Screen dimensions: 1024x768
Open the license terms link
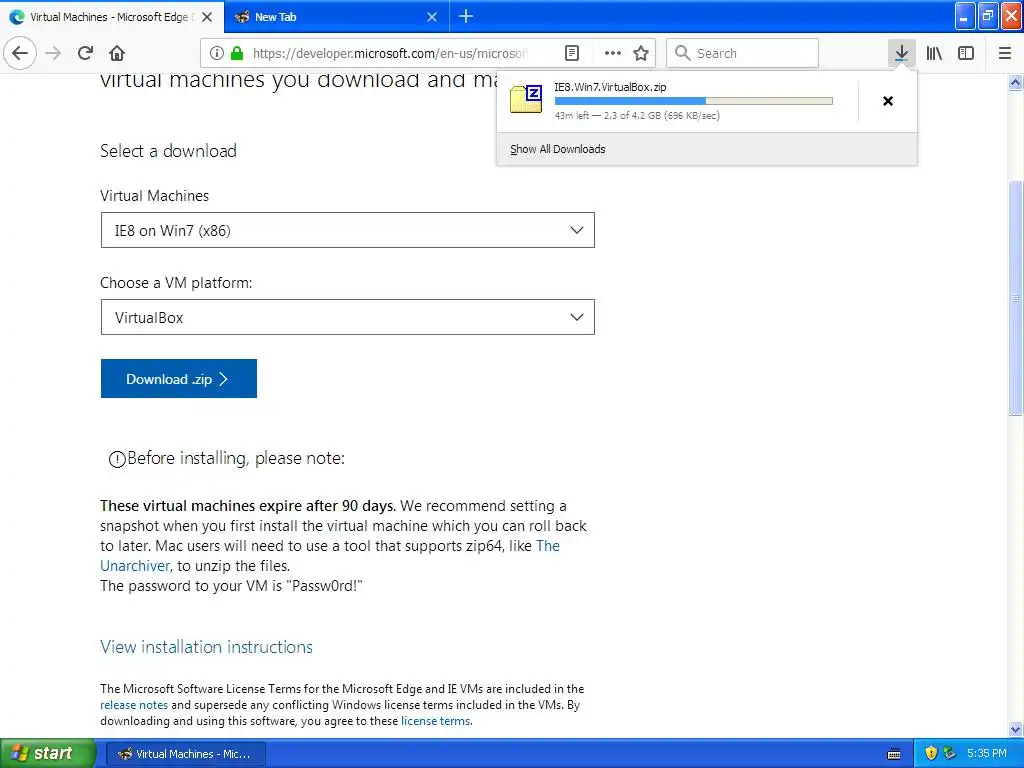coord(436,721)
